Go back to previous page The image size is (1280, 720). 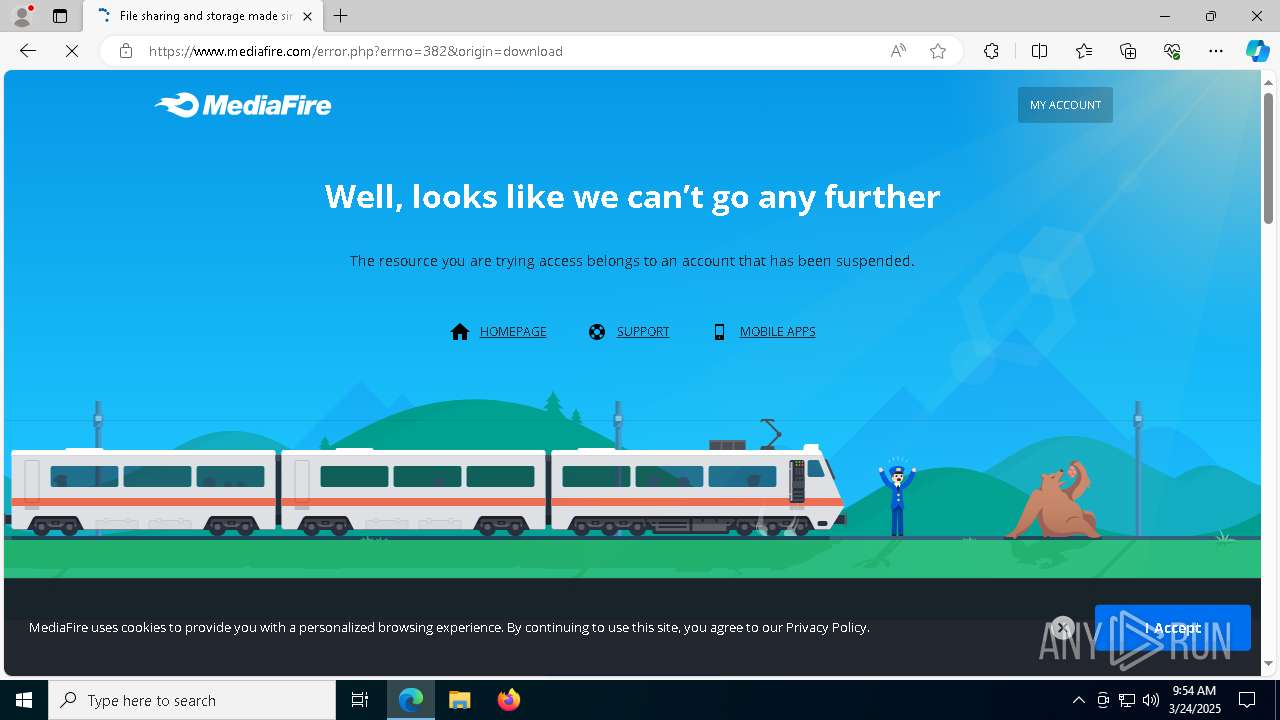pyautogui.click(x=28, y=51)
